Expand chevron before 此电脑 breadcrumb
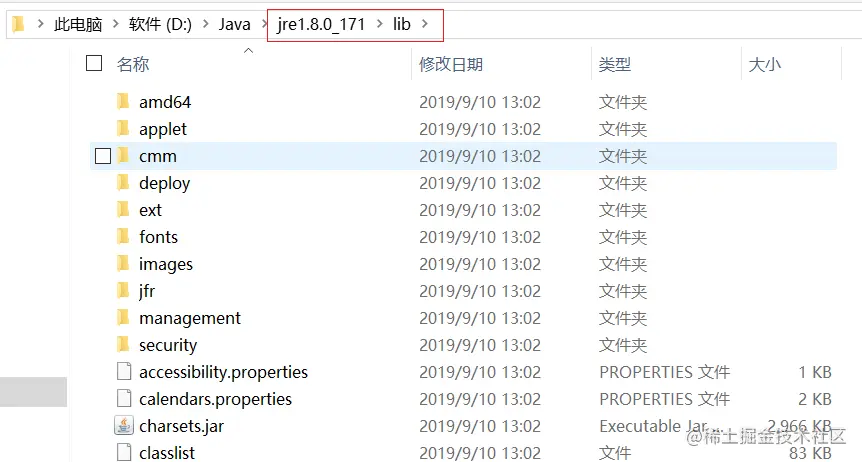This screenshot has height=462, width=862. click(x=40, y=24)
